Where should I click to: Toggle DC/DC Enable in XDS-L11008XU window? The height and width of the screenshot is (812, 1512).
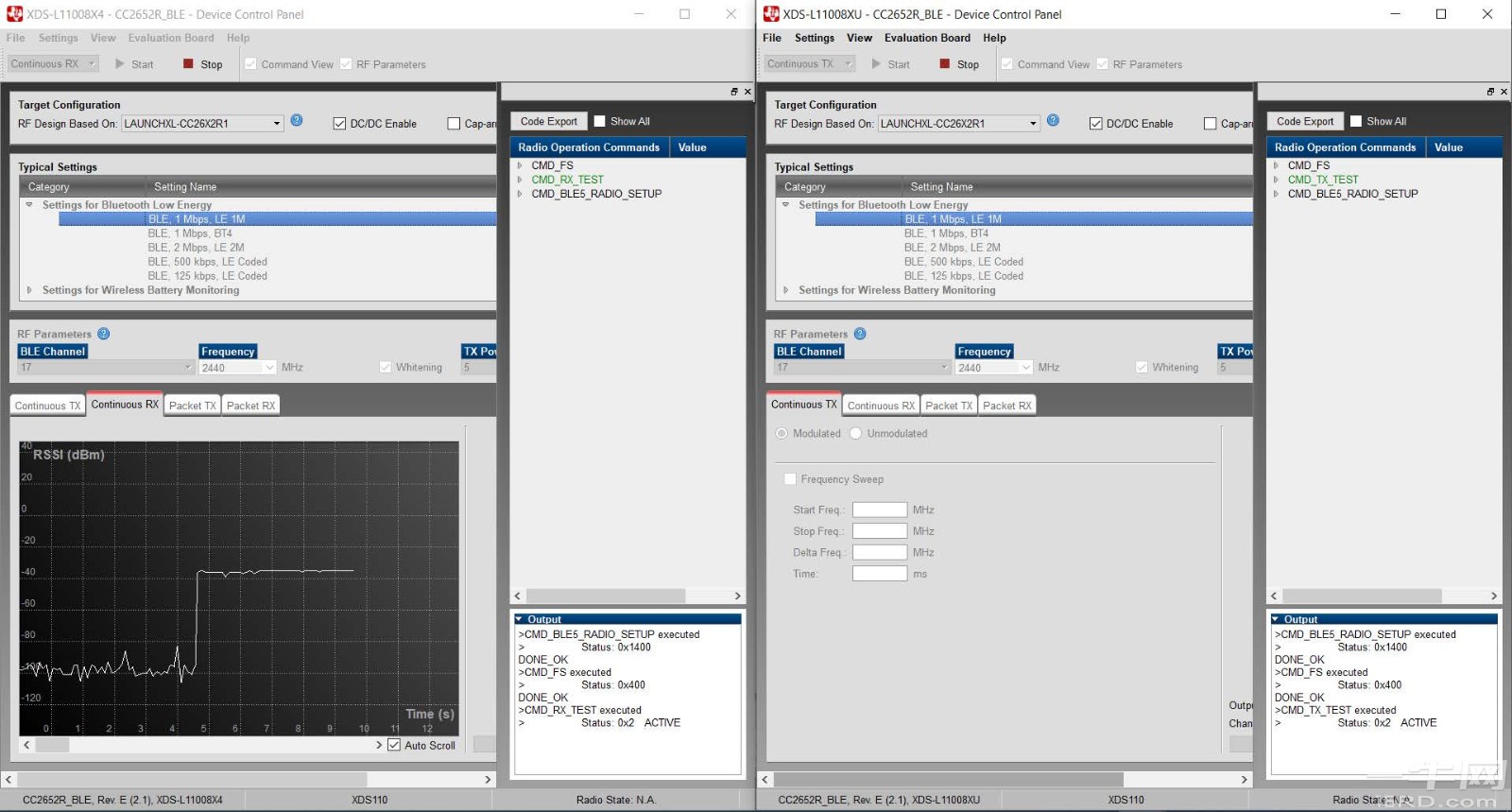[1095, 124]
